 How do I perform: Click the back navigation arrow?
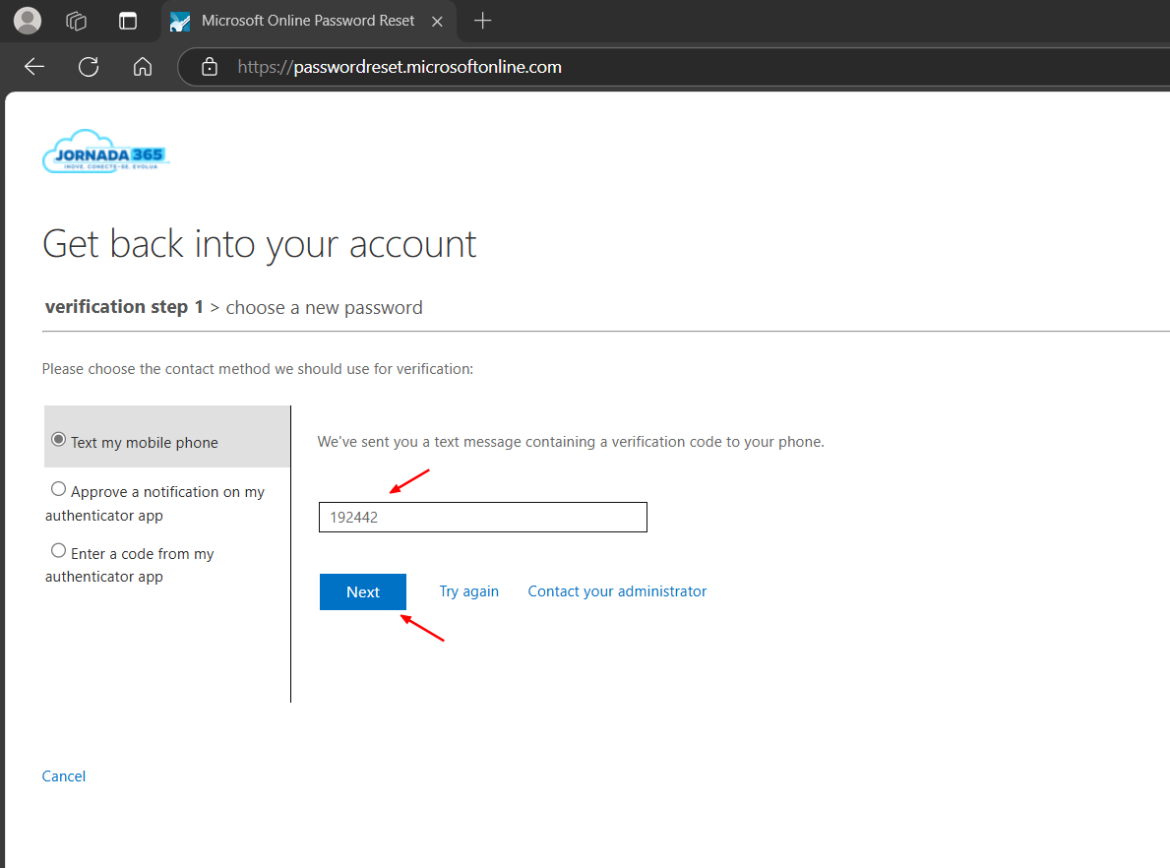(x=33, y=66)
